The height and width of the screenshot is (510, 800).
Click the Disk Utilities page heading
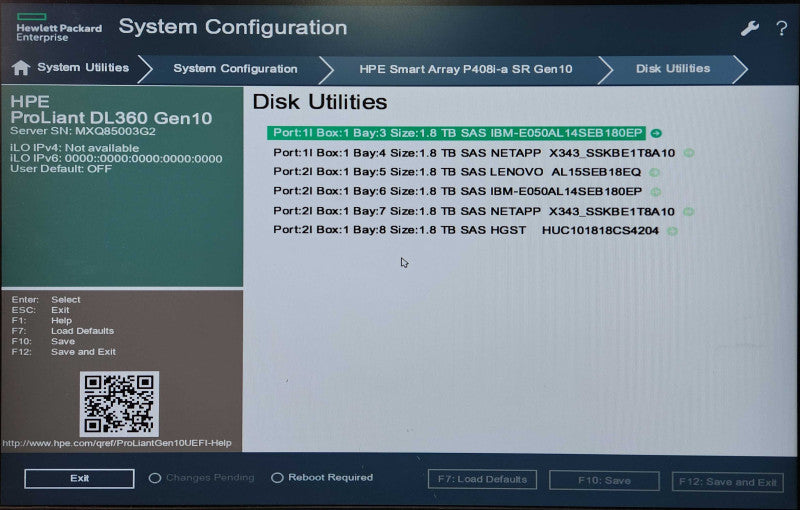[320, 102]
